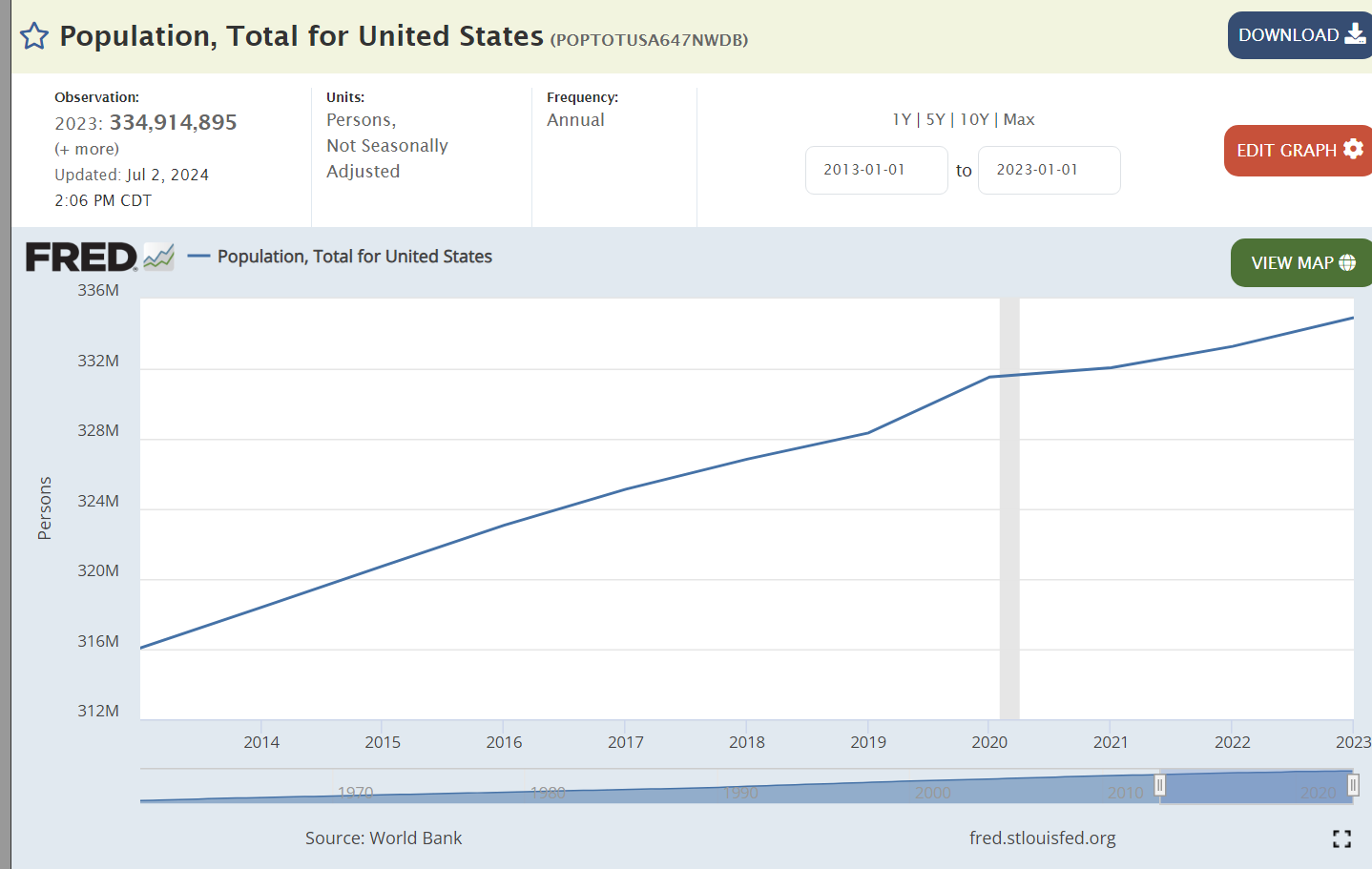This screenshot has height=869, width=1372.
Task: Expand the (+ more) observations link
Action: click(87, 149)
